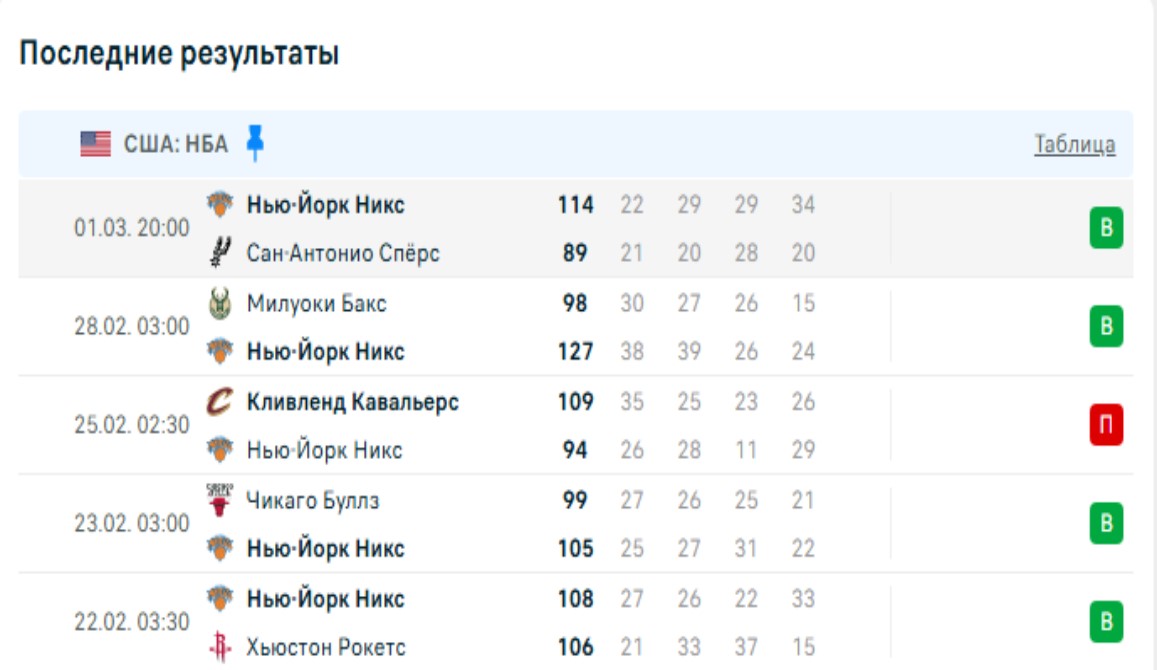
Task: Click green В badge for Spurs match
Action: 1106,230
